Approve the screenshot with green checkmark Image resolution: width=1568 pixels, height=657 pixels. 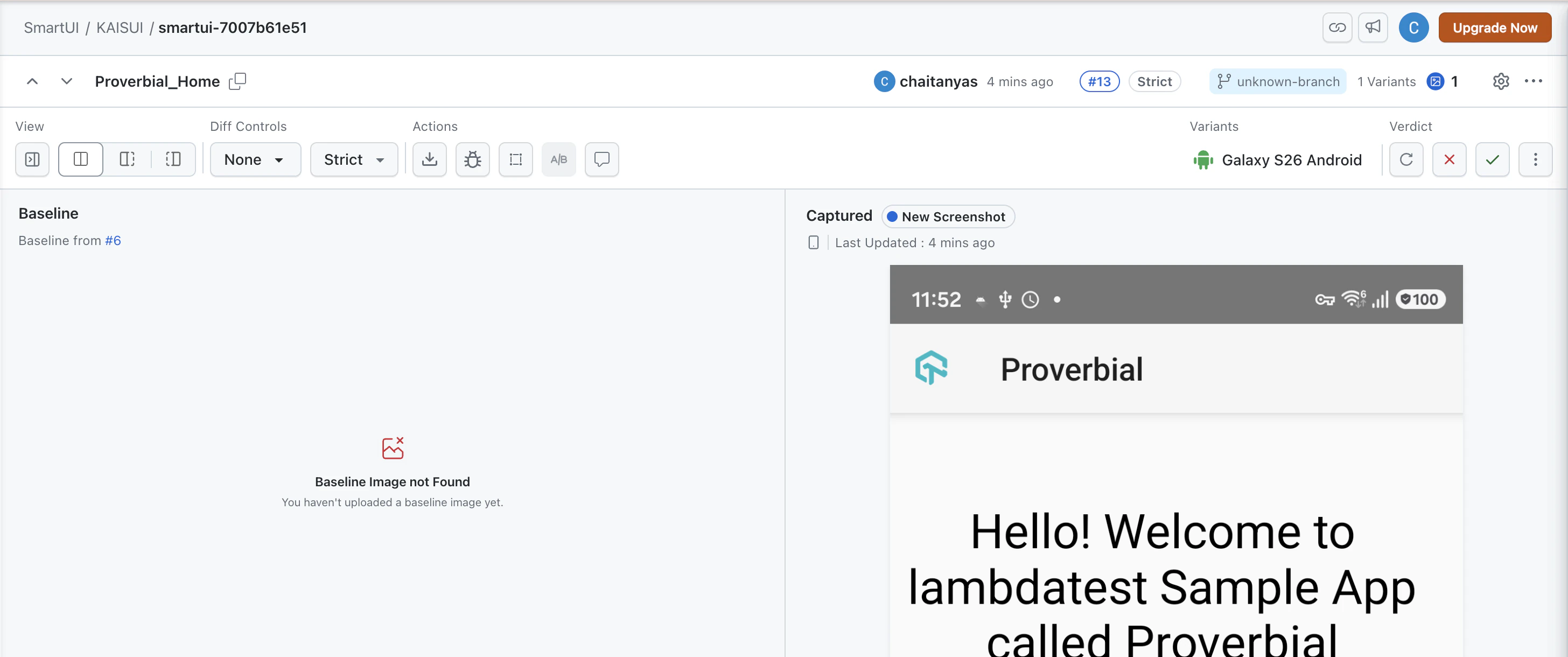coord(1492,159)
